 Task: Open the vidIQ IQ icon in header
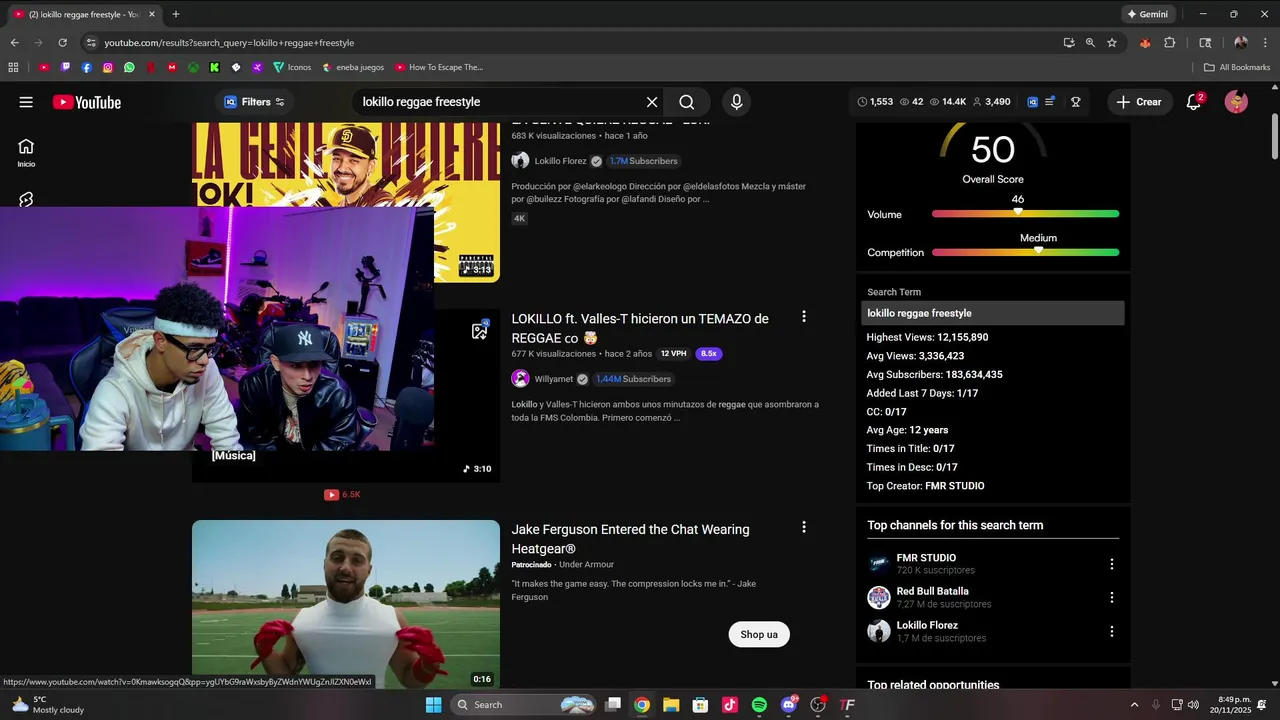[x=1033, y=102]
